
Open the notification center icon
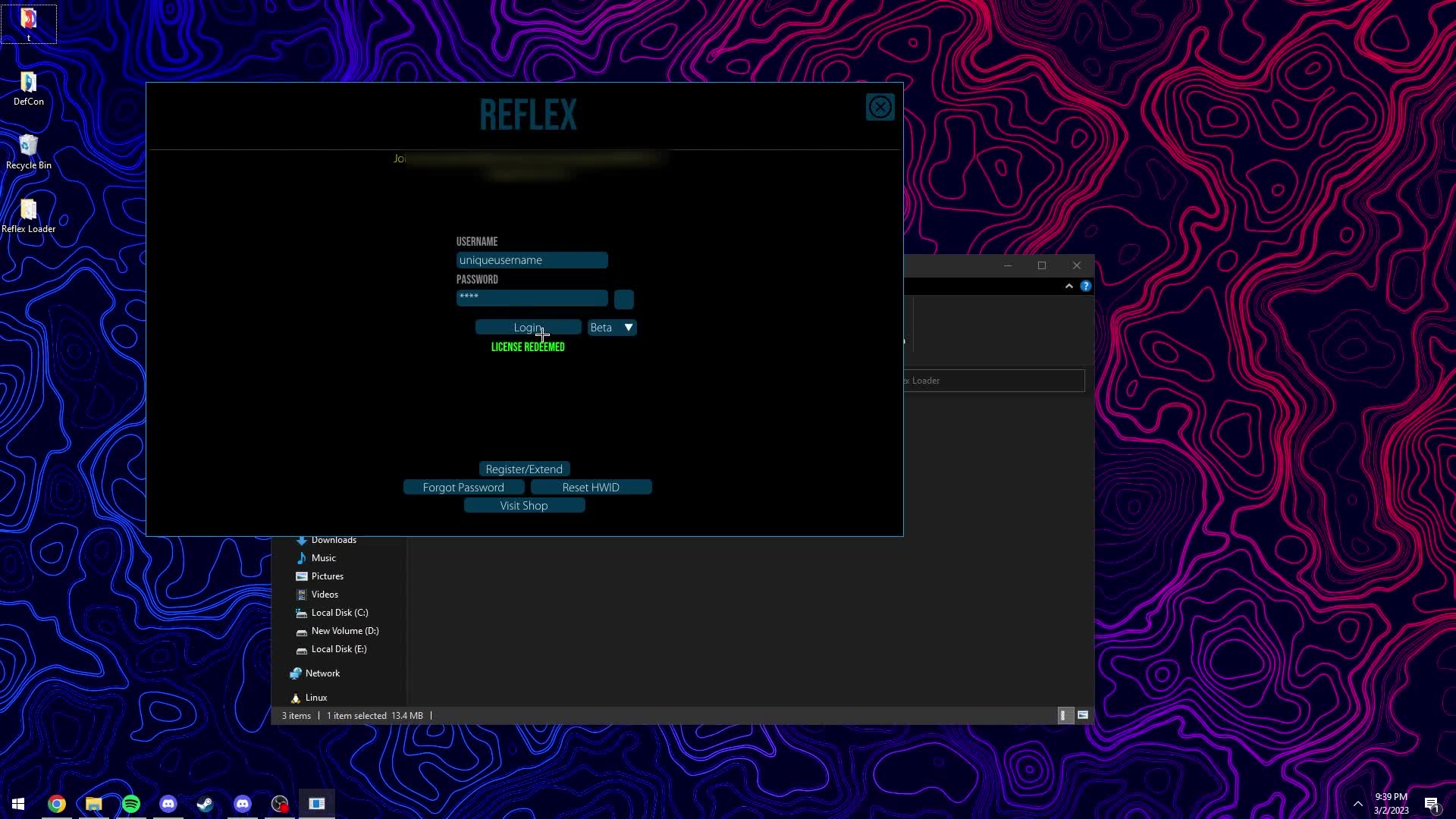click(x=1432, y=804)
